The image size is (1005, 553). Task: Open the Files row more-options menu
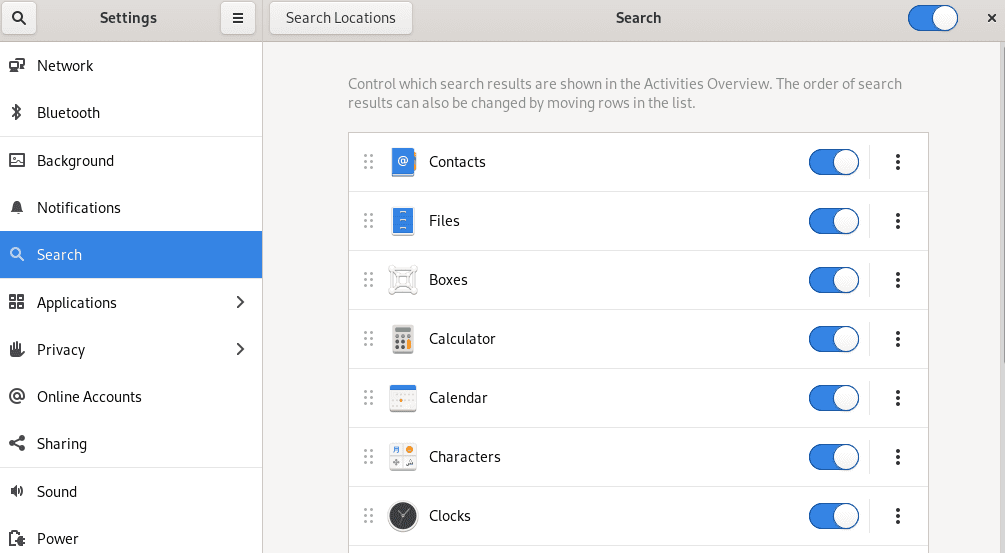point(898,221)
